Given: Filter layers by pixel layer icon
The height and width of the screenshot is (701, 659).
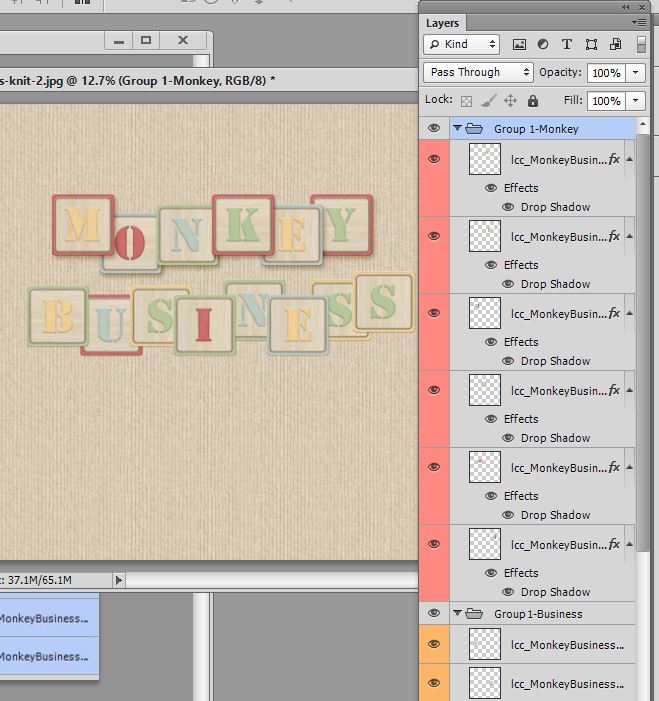Looking at the screenshot, I should (x=519, y=44).
